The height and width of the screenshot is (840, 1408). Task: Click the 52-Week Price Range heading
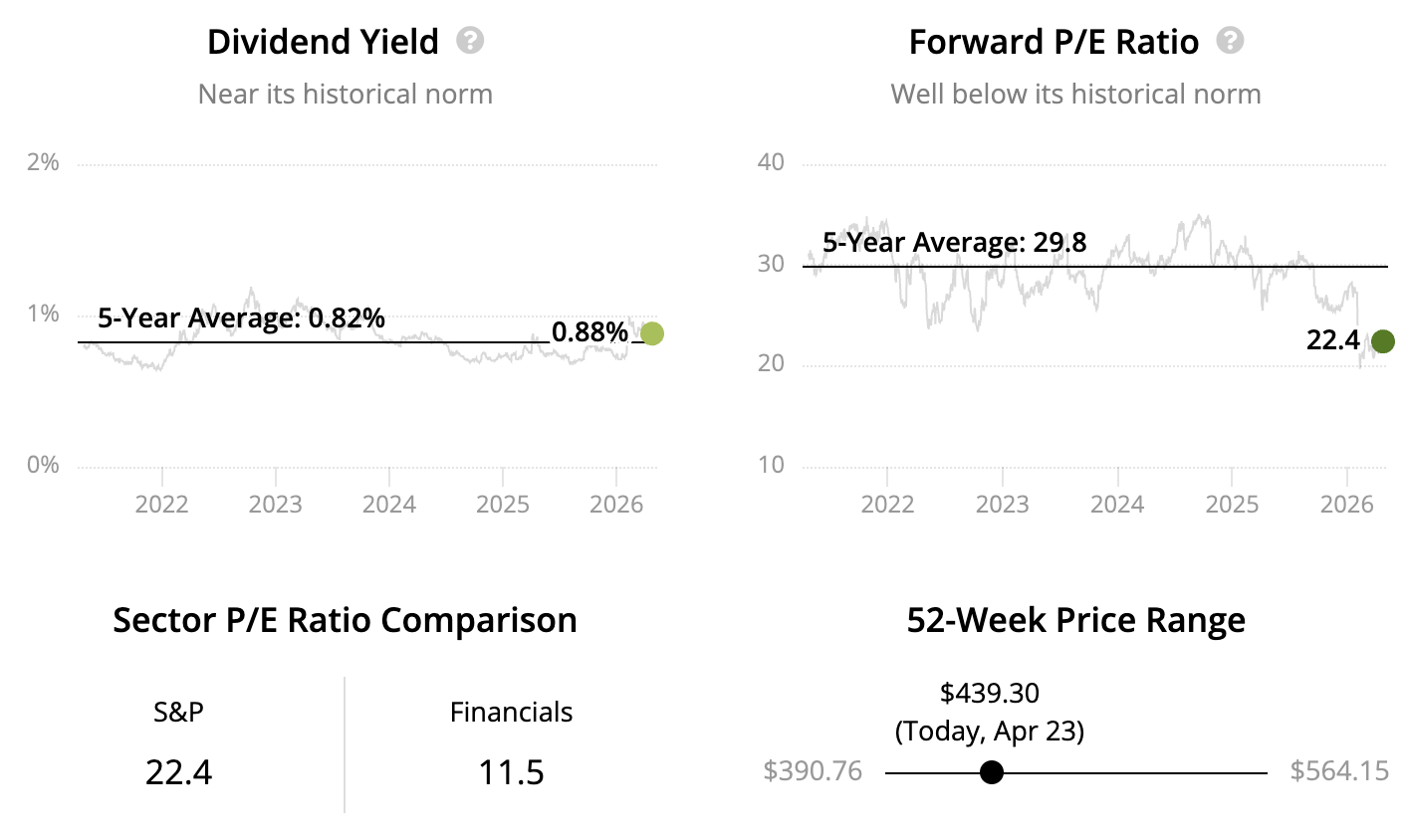(1075, 620)
